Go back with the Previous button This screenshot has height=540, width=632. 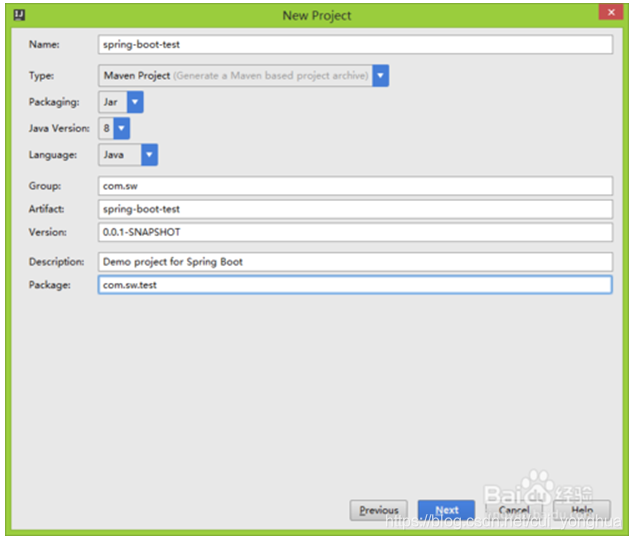pos(378,510)
